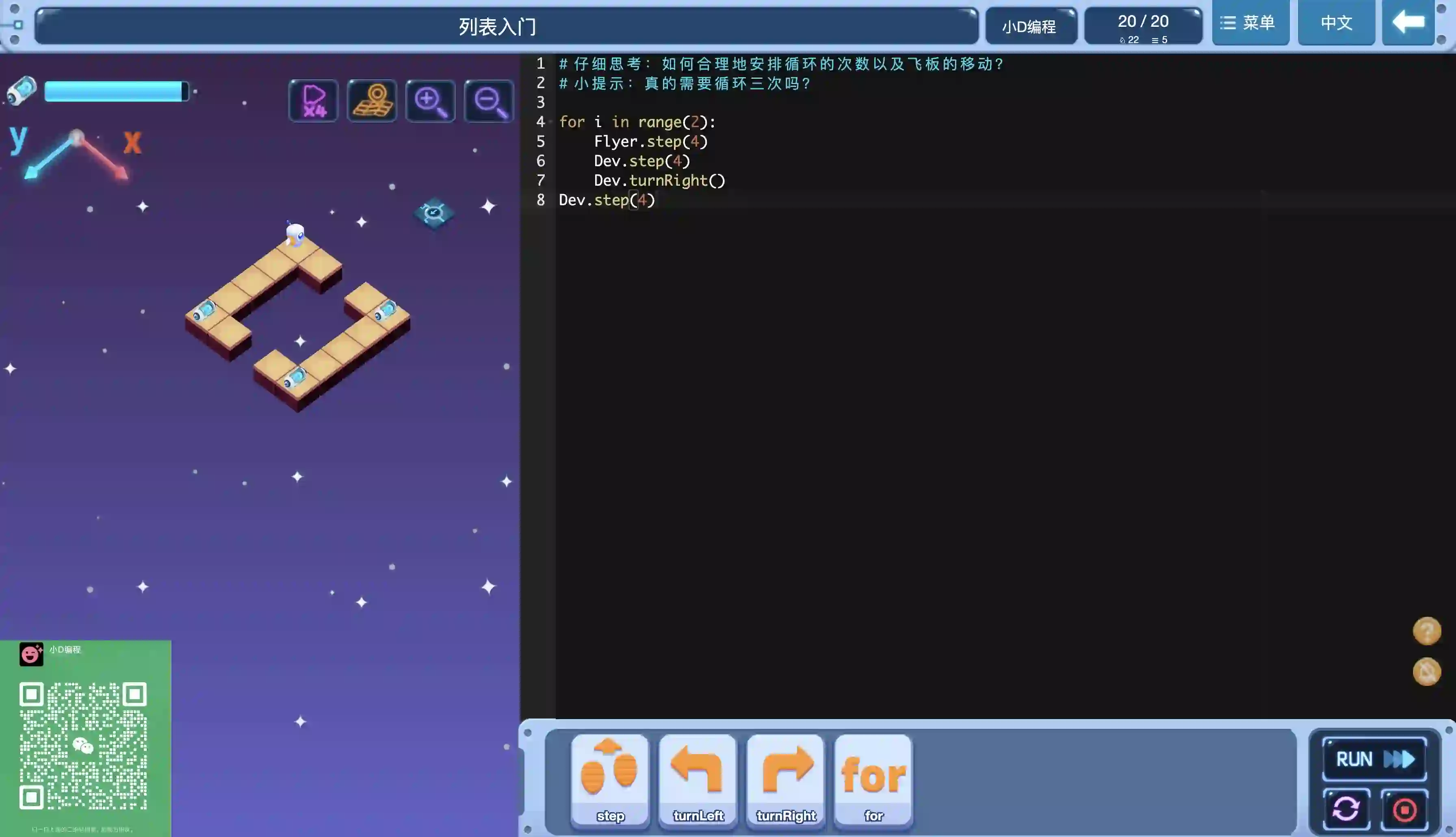
Task: Run the program with RUN button
Action: coord(1374,759)
